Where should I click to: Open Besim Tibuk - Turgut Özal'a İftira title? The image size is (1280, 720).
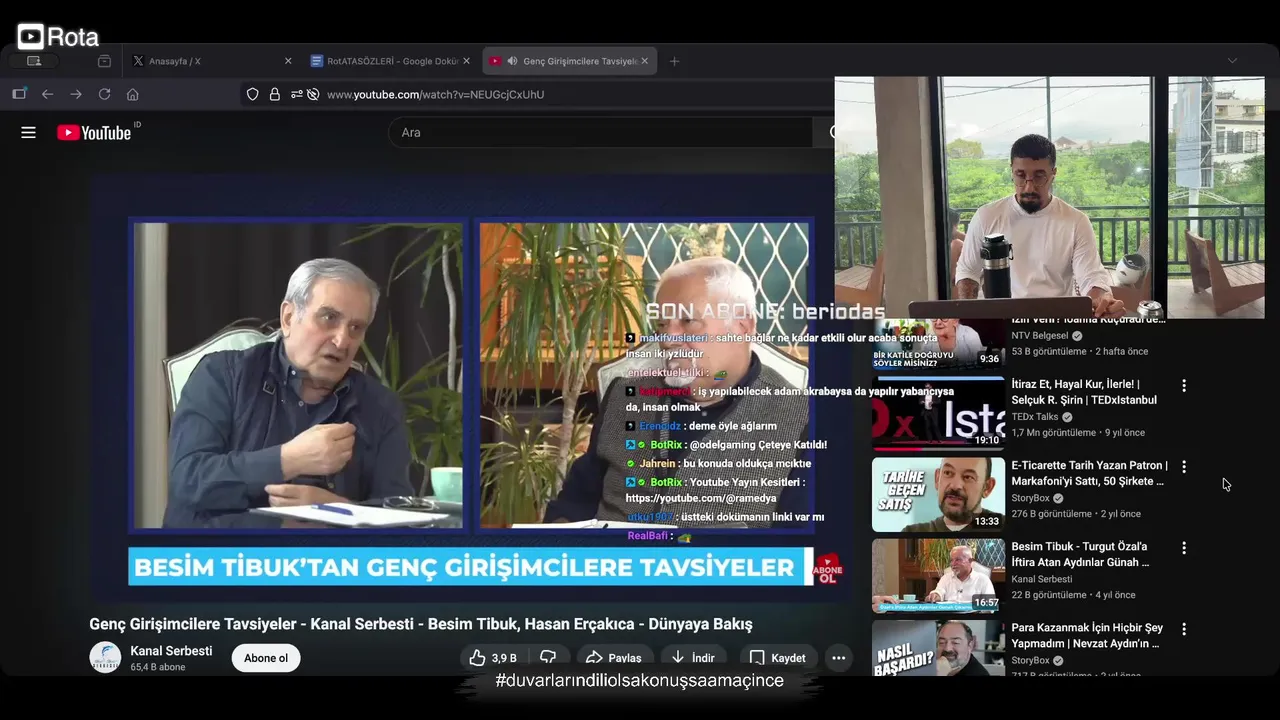(1080, 554)
